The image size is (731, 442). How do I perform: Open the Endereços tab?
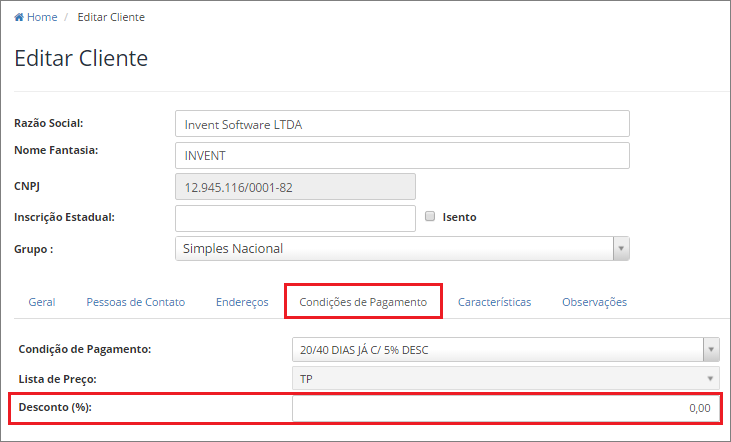coord(242,302)
